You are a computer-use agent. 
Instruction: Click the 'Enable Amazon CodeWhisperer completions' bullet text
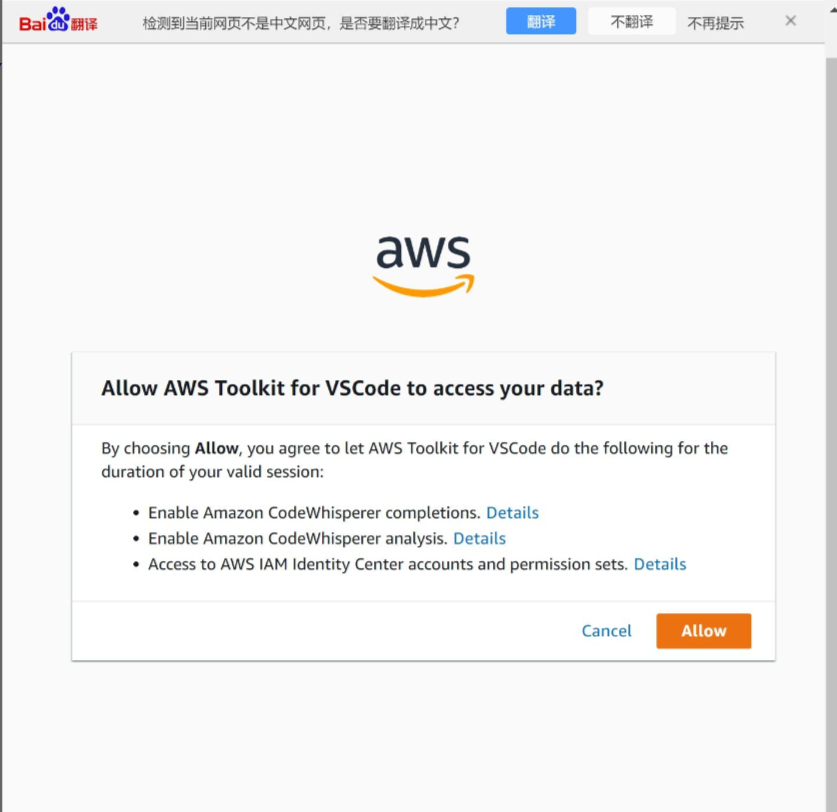tap(314, 513)
